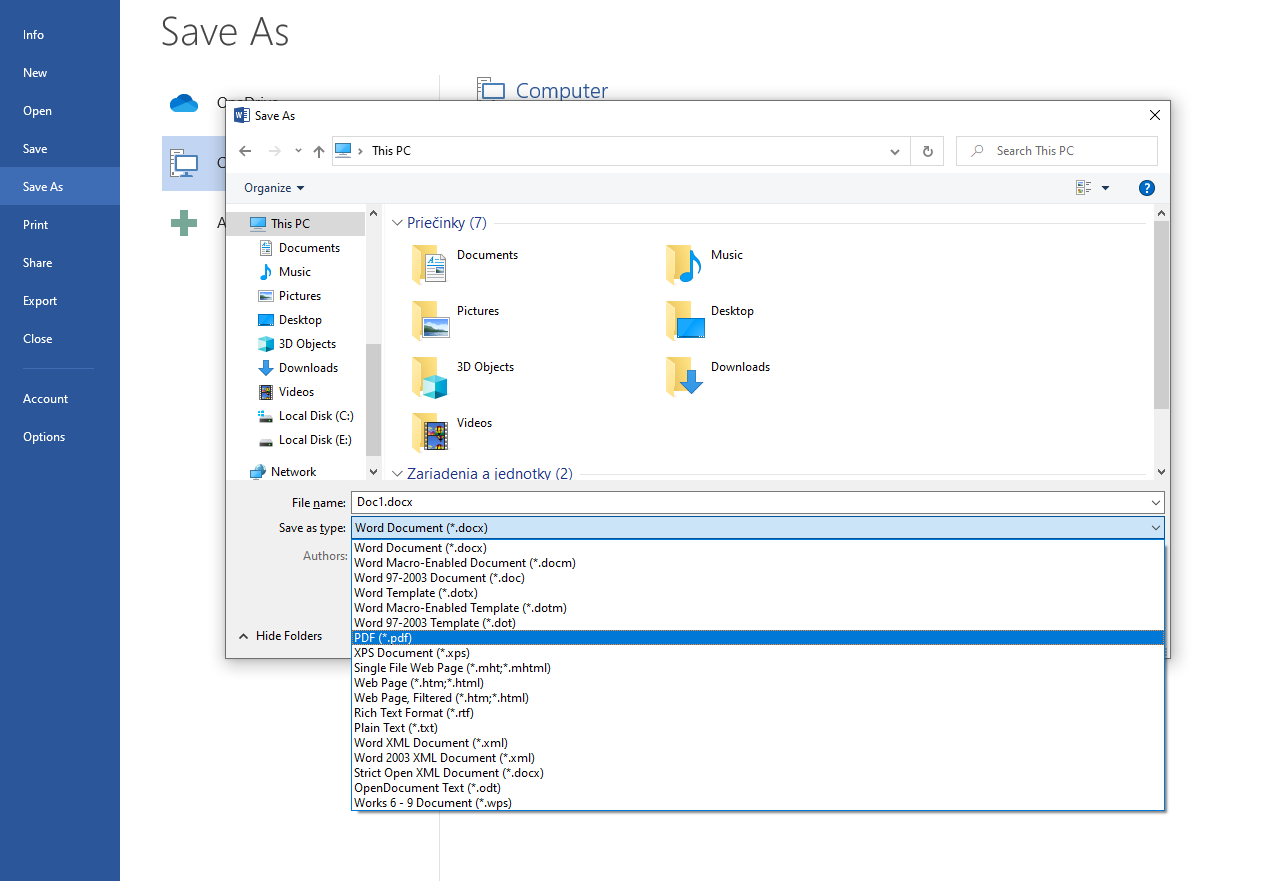Choose Word 97-2003 Document (*.doc)
Viewport: 1281px width, 881px height.
(x=758, y=578)
